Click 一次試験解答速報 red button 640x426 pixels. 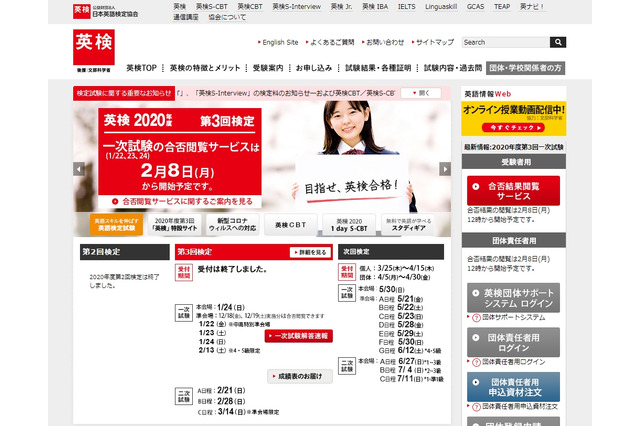click(299, 336)
